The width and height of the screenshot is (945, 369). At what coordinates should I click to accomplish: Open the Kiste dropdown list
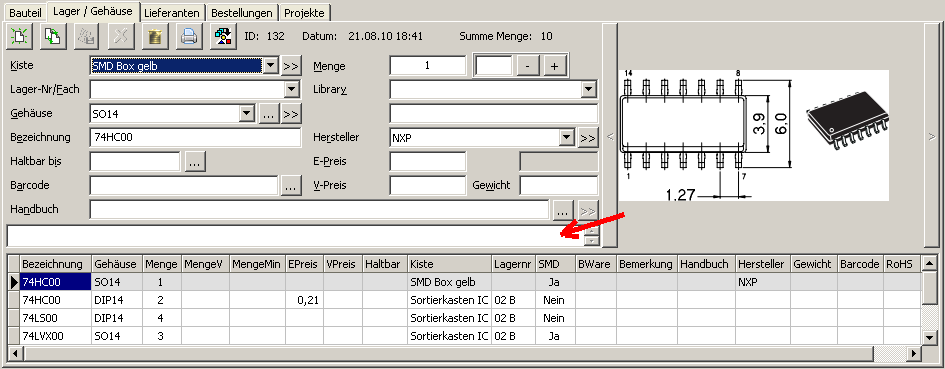tap(270, 65)
